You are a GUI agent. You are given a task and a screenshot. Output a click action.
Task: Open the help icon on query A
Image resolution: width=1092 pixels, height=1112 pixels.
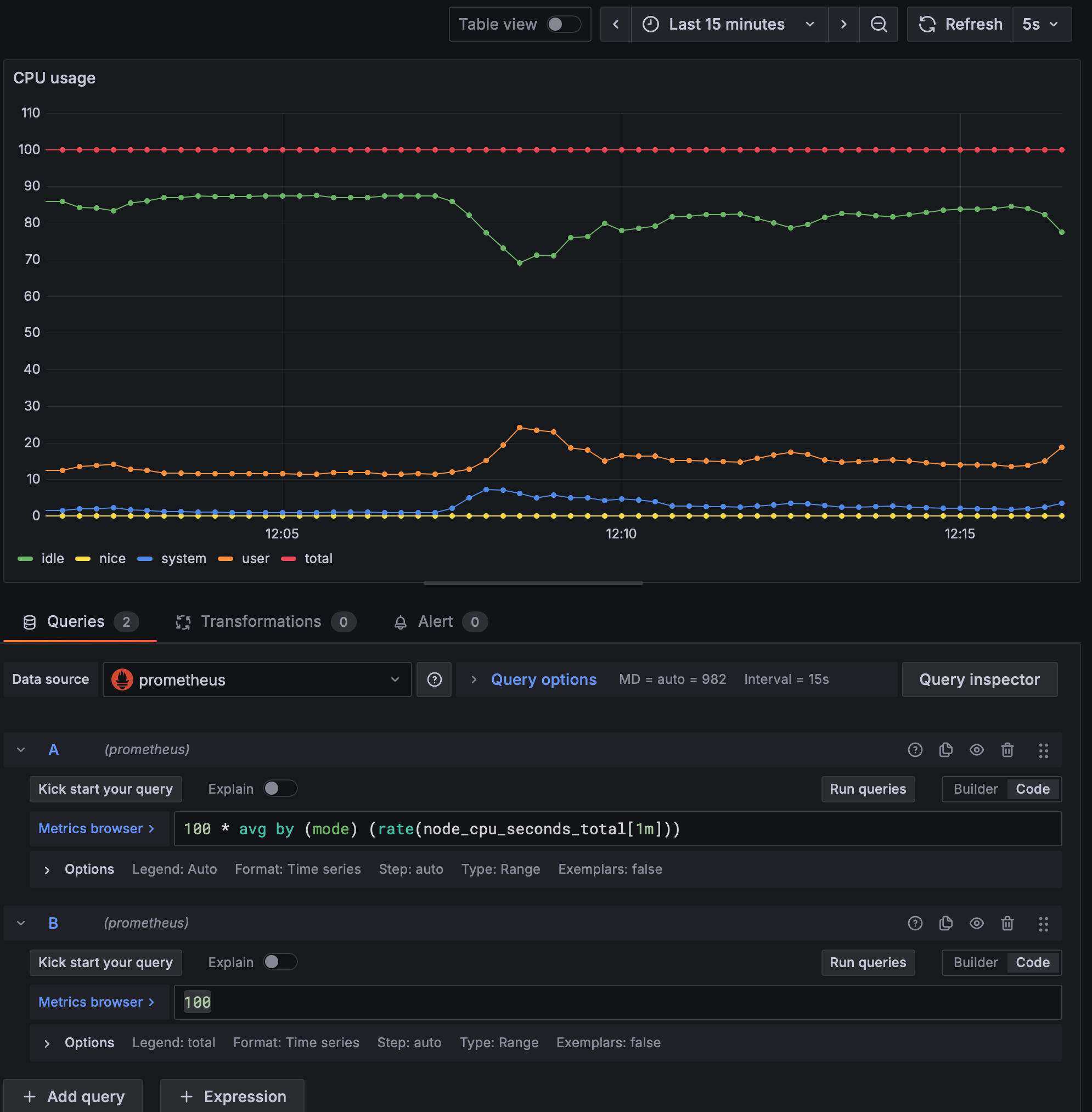point(915,750)
